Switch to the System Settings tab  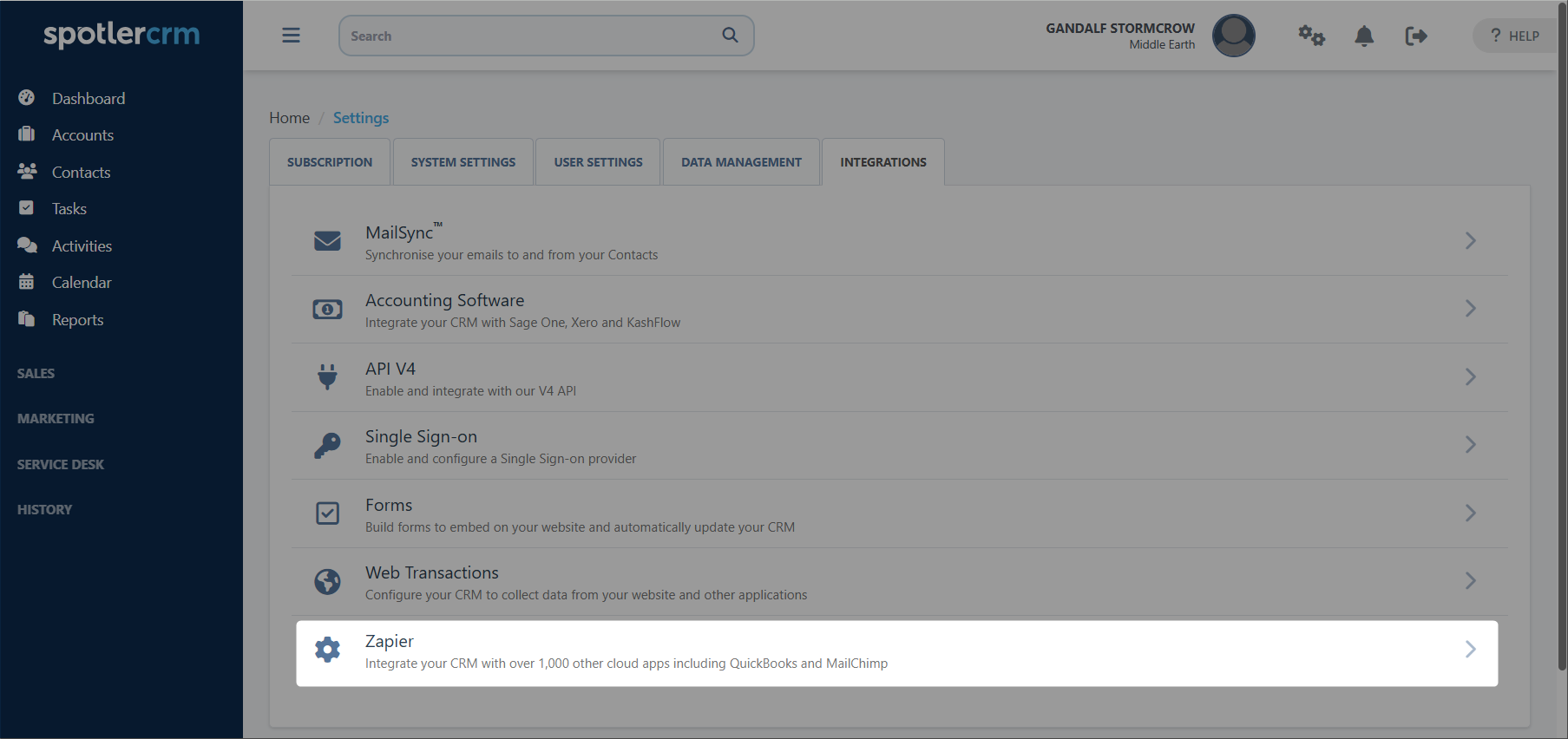click(x=463, y=162)
